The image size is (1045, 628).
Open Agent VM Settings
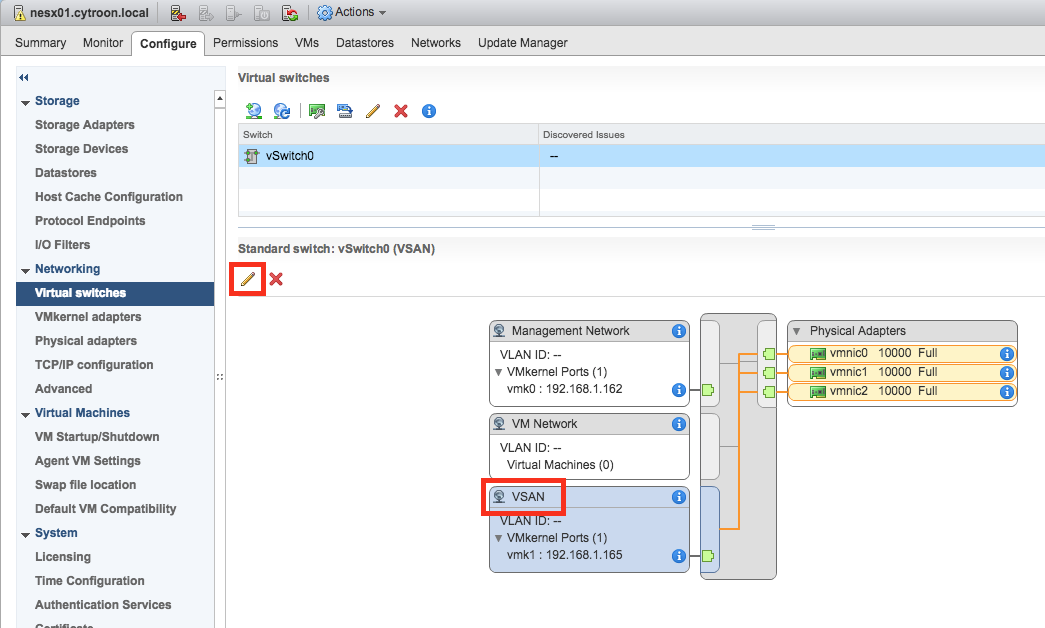click(88, 461)
